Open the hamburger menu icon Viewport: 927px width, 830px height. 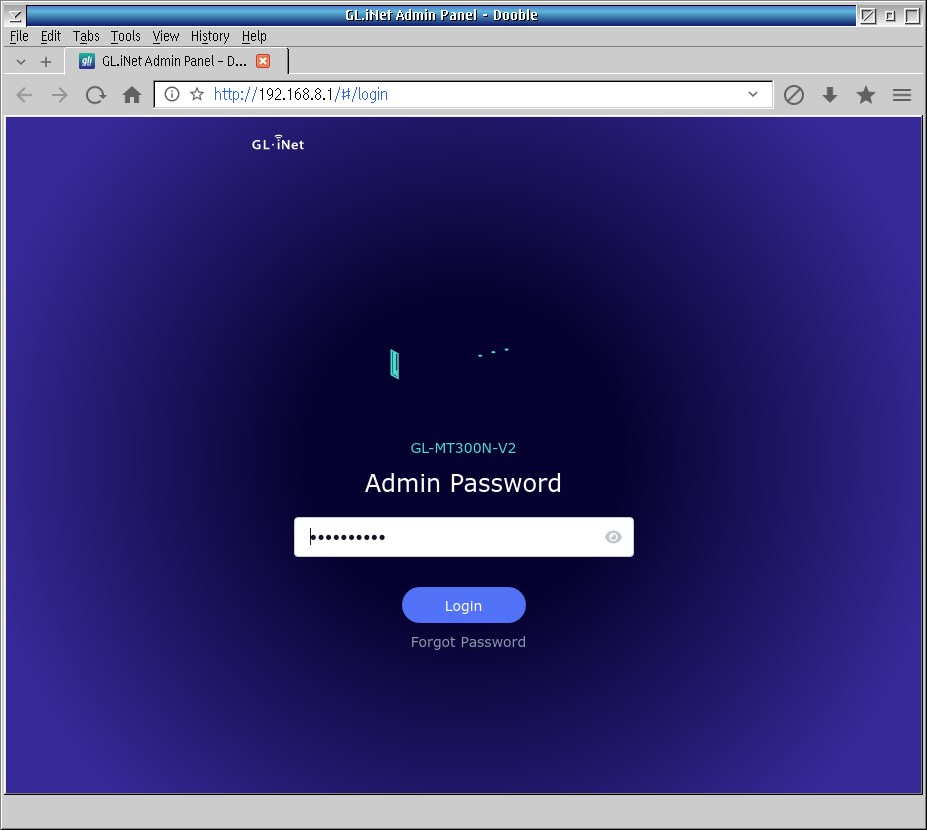click(x=902, y=95)
